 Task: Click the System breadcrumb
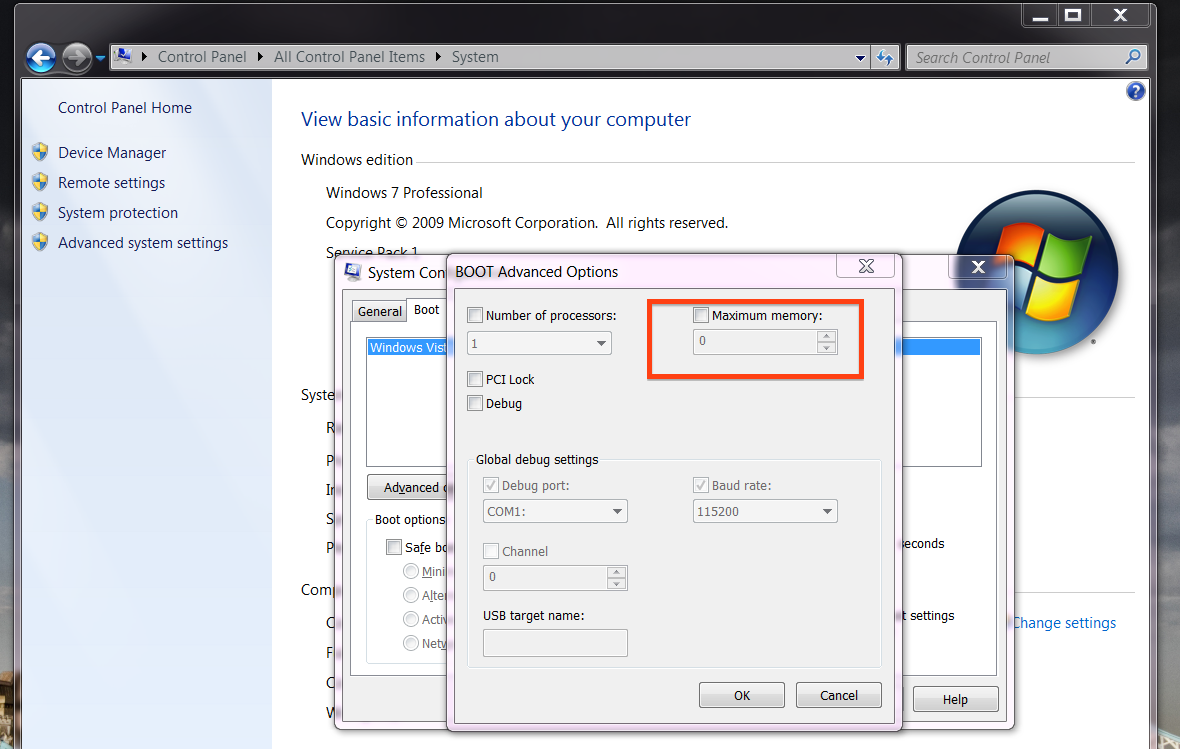click(x=475, y=57)
